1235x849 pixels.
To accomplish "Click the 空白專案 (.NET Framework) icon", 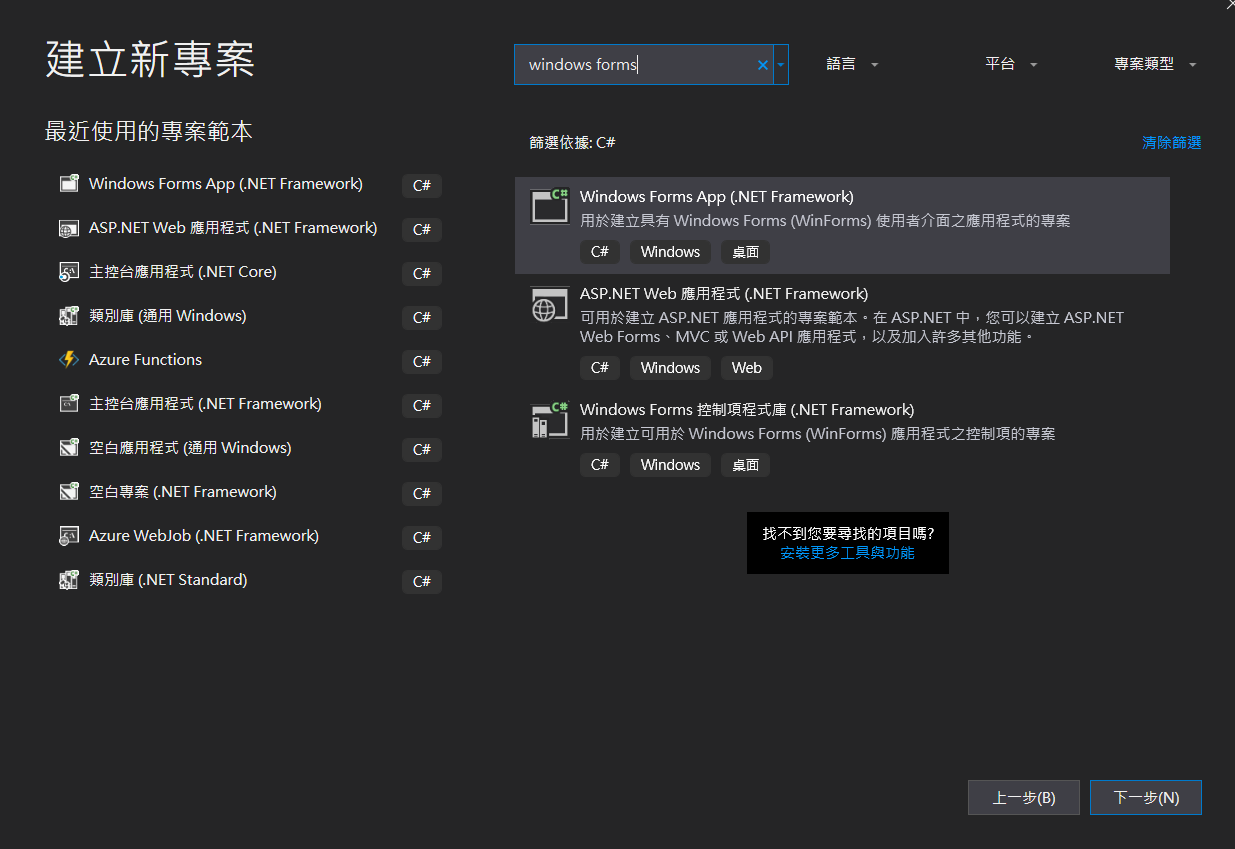I will coord(69,492).
